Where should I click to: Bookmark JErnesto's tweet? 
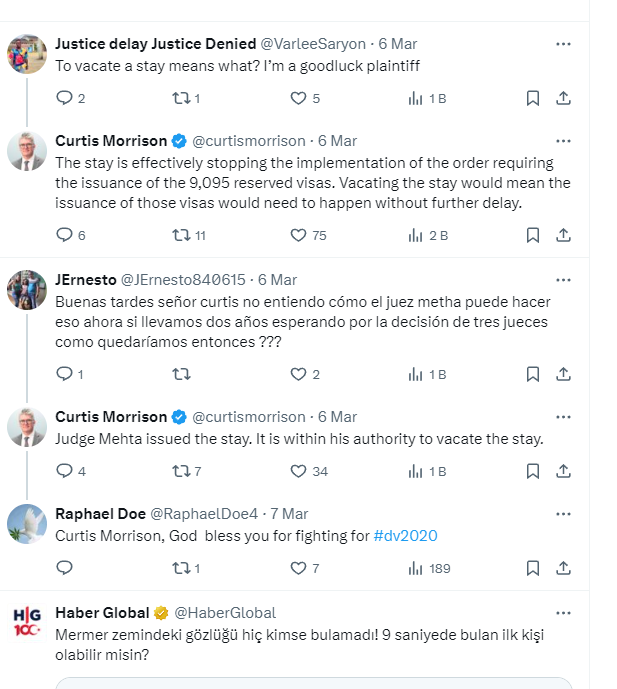click(x=533, y=374)
